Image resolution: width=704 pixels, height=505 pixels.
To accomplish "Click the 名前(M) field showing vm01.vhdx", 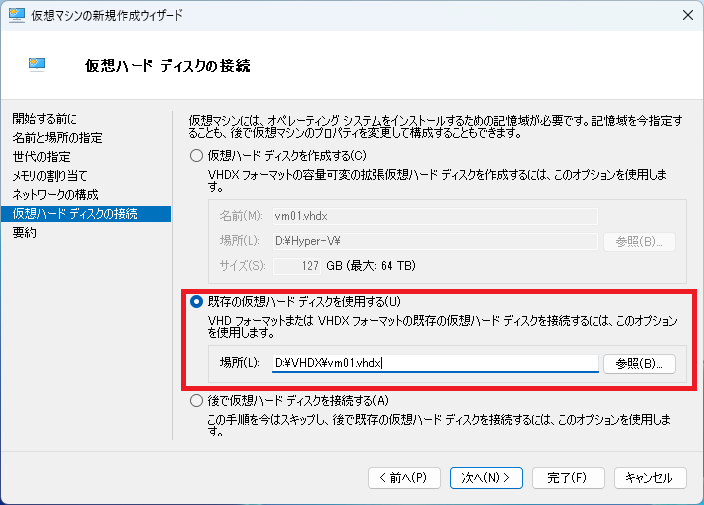I will coord(435,216).
